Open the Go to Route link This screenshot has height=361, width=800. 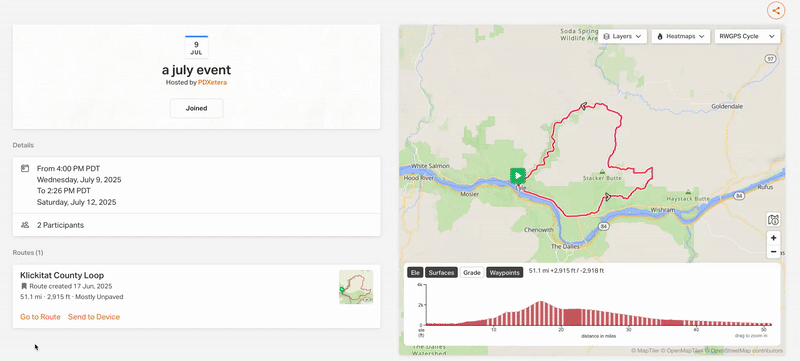pos(40,317)
